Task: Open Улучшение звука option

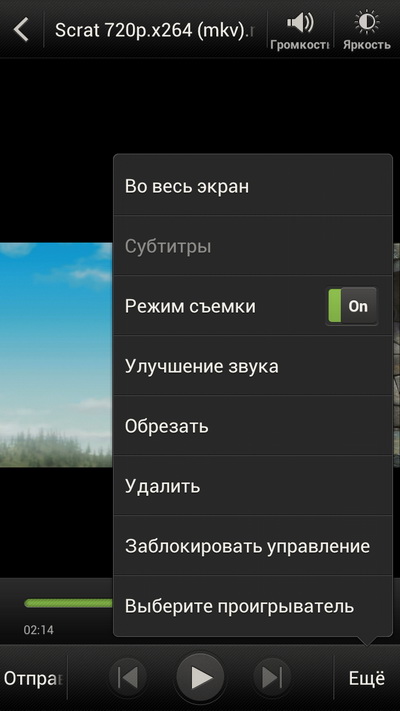Action: coord(253,366)
